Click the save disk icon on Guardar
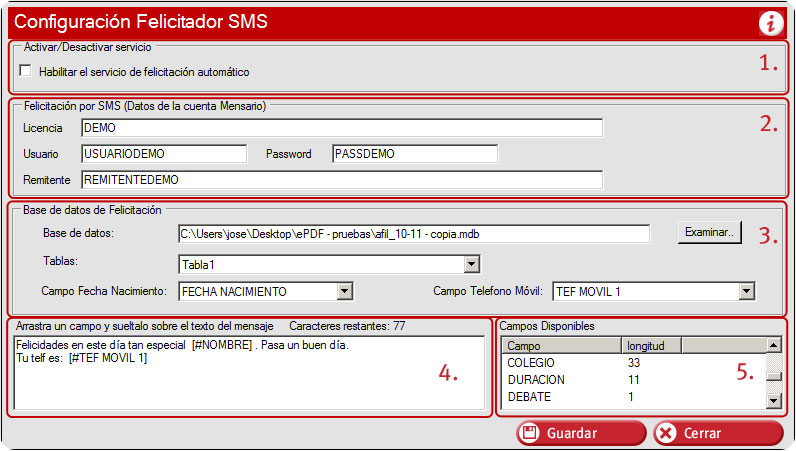The image size is (796, 451). [x=531, y=433]
